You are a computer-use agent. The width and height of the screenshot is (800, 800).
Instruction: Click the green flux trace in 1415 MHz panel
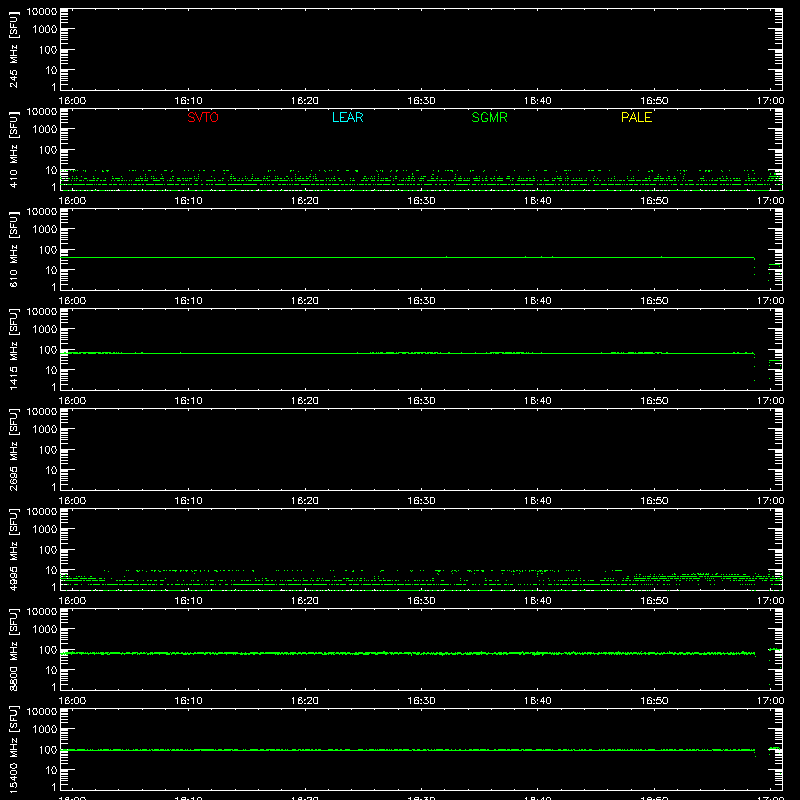point(407,353)
